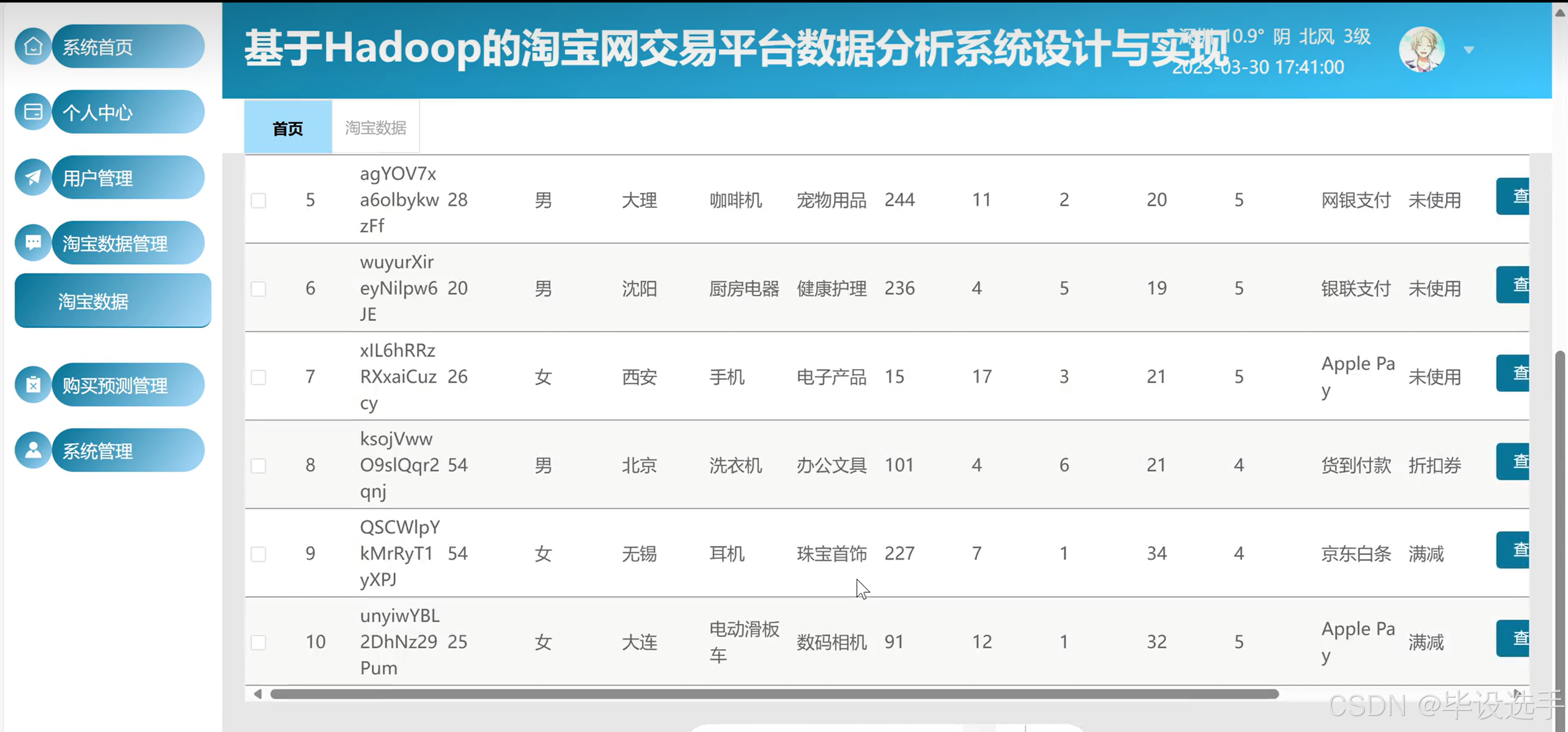Click the home icon beside 系统首页

pyautogui.click(x=33, y=46)
